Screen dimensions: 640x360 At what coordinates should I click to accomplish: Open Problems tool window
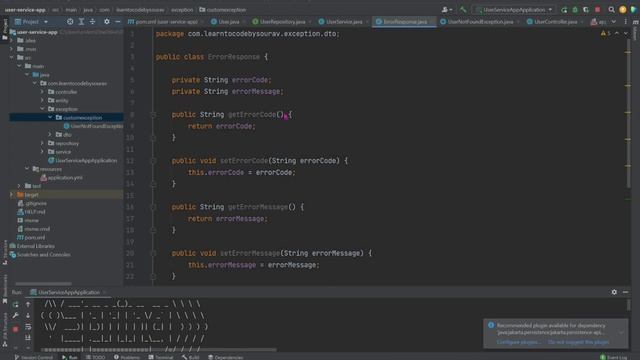pos(127,357)
